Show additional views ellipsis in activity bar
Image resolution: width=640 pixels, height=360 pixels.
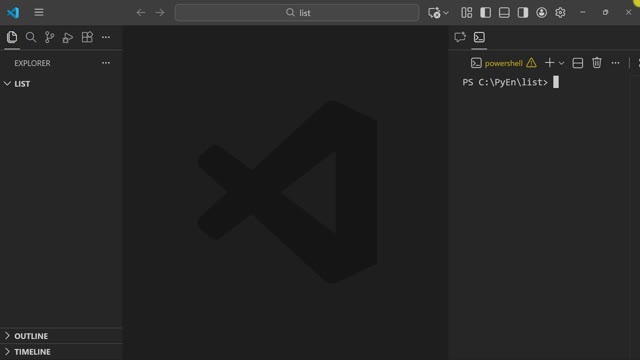click(106, 37)
